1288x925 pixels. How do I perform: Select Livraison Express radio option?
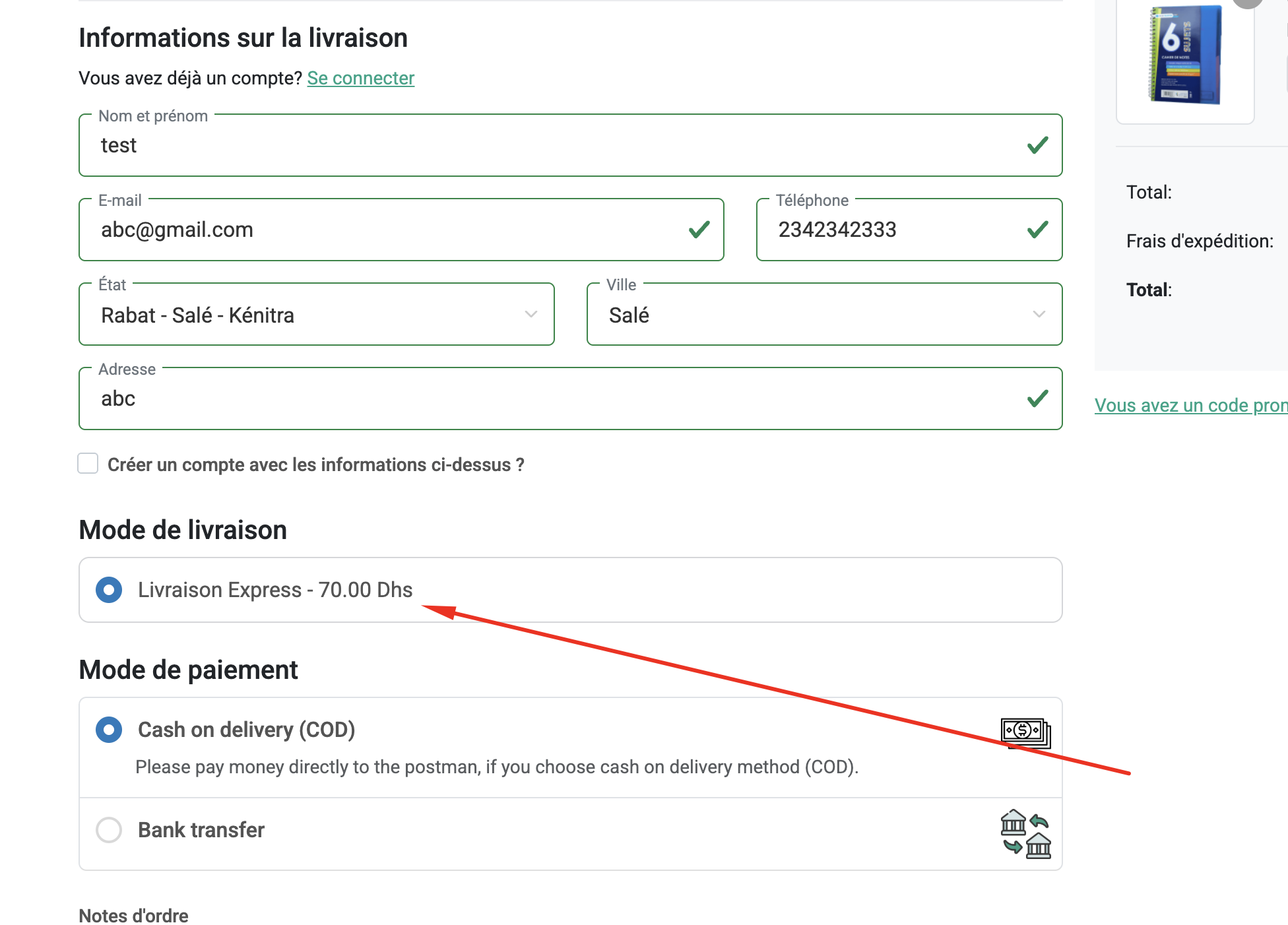click(x=109, y=590)
